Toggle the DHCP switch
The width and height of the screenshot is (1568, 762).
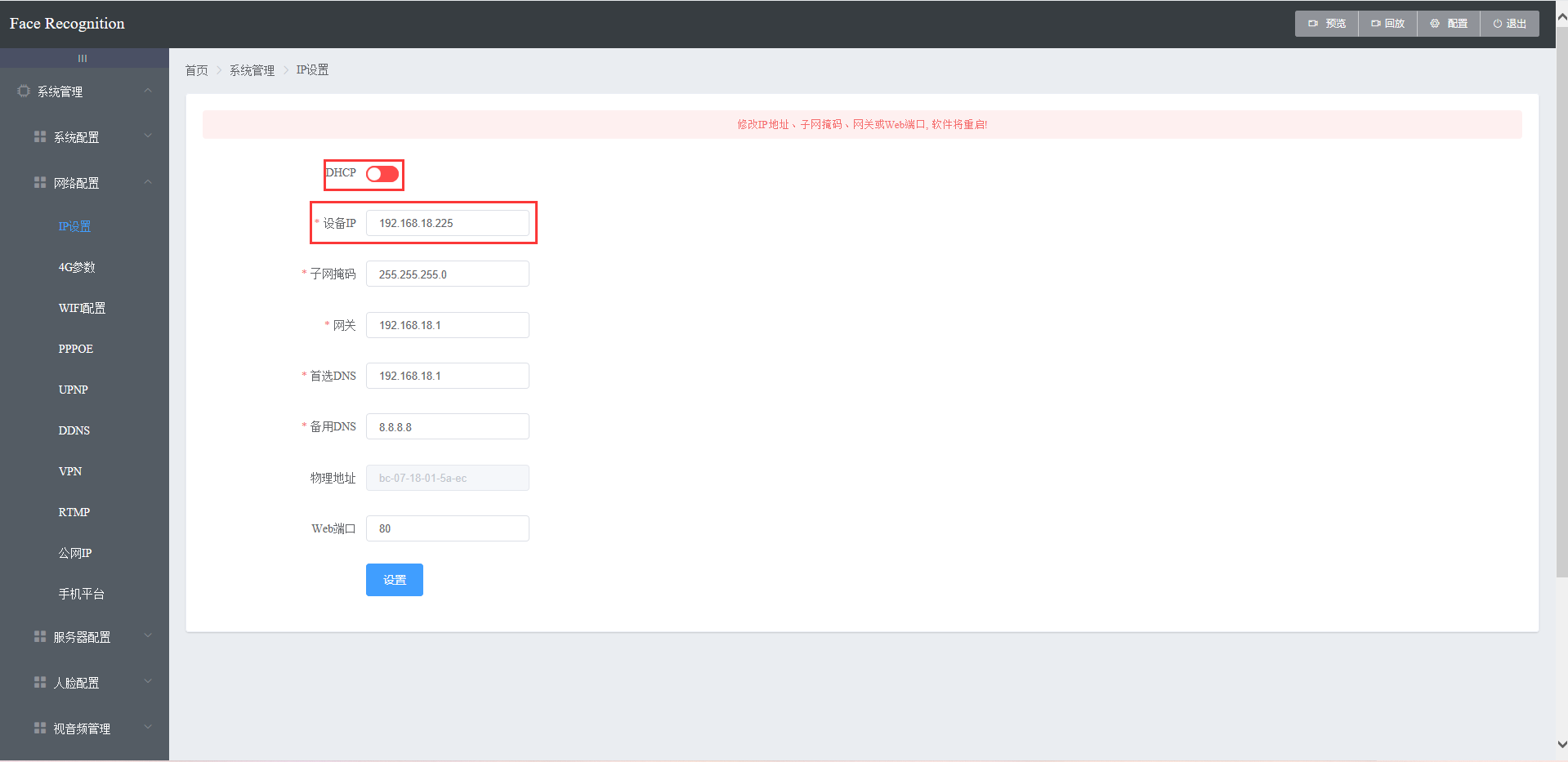[382, 174]
